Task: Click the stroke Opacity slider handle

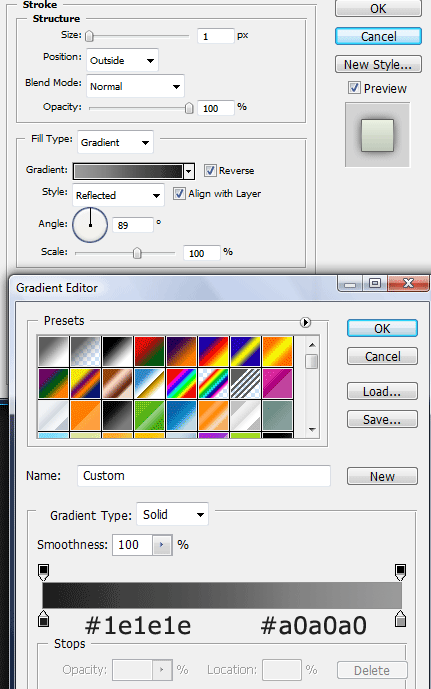Action: [x=189, y=108]
